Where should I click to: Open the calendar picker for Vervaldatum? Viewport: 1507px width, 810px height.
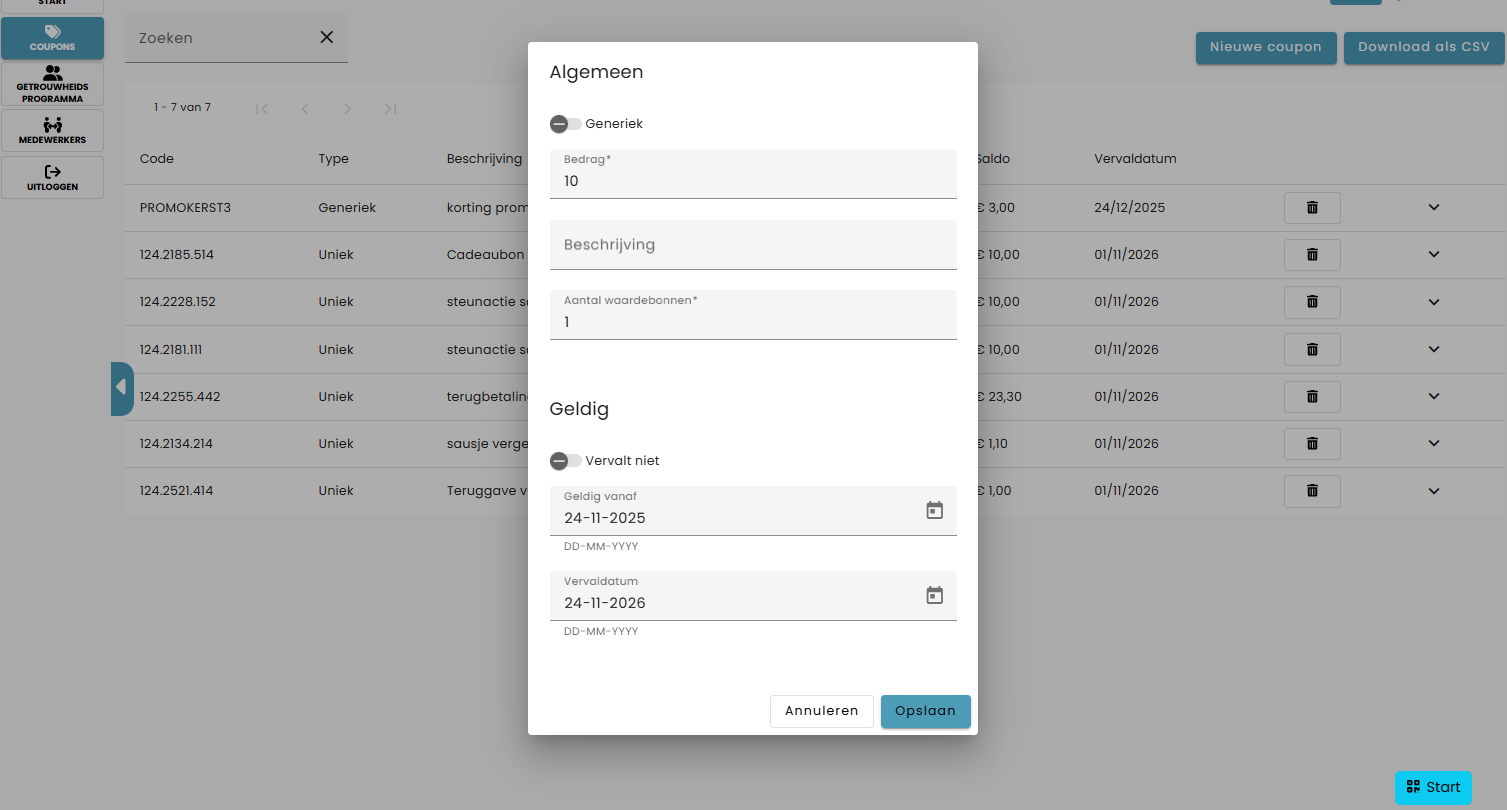pyautogui.click(x=934, y=595)
